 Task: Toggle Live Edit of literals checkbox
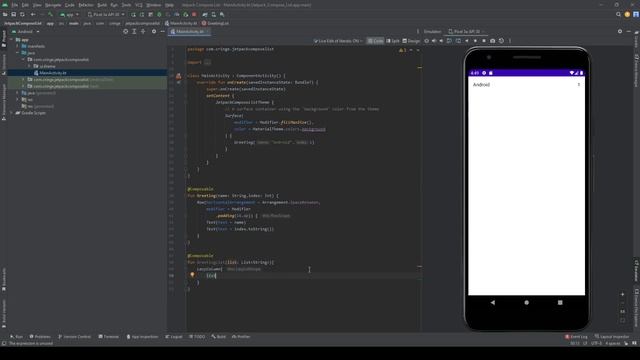click(316, 41)
